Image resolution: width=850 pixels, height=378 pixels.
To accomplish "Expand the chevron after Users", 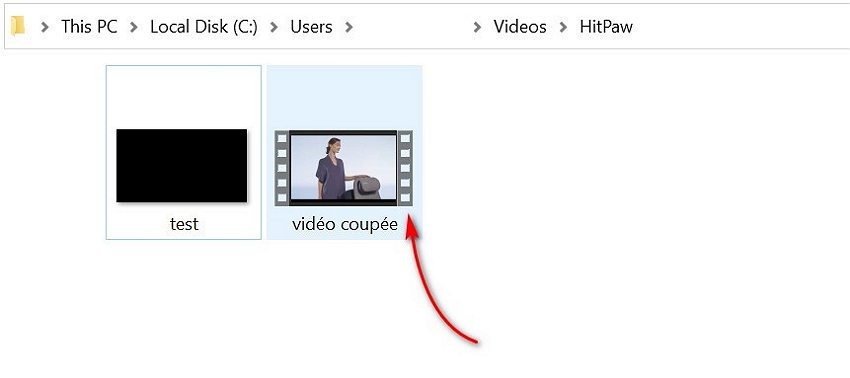I will tap(349, 27).
